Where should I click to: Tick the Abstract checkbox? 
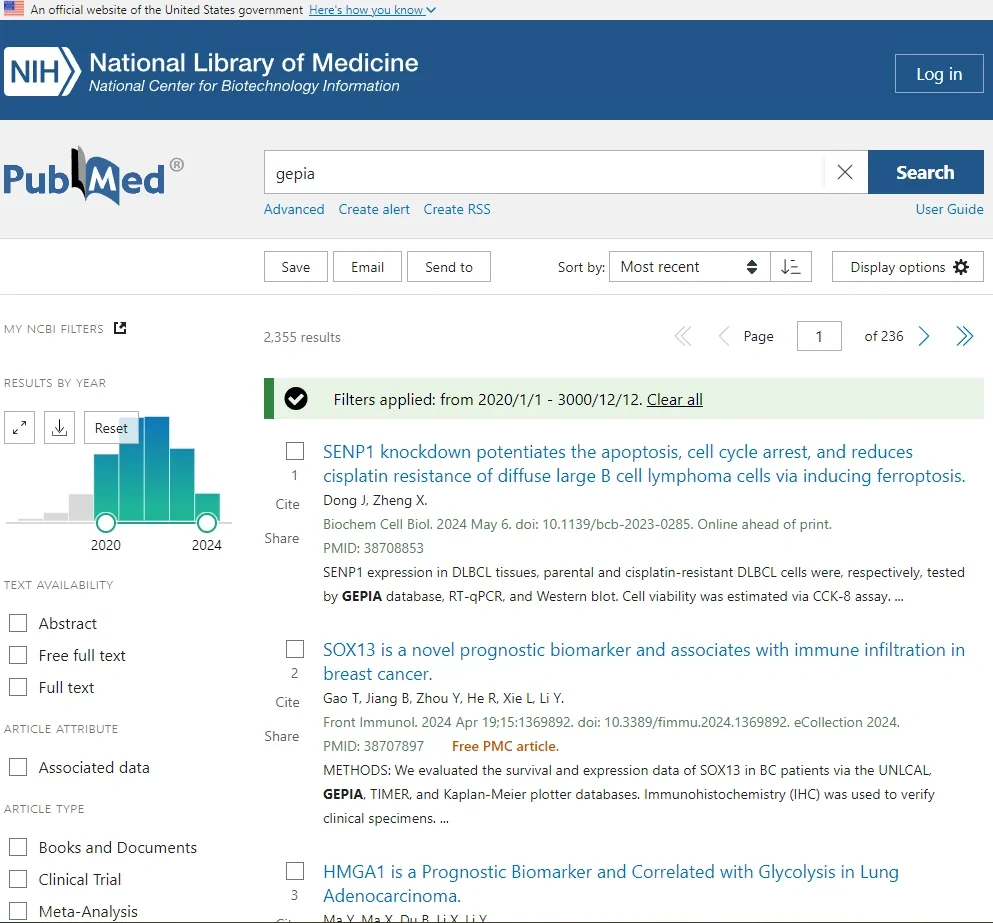18,623
